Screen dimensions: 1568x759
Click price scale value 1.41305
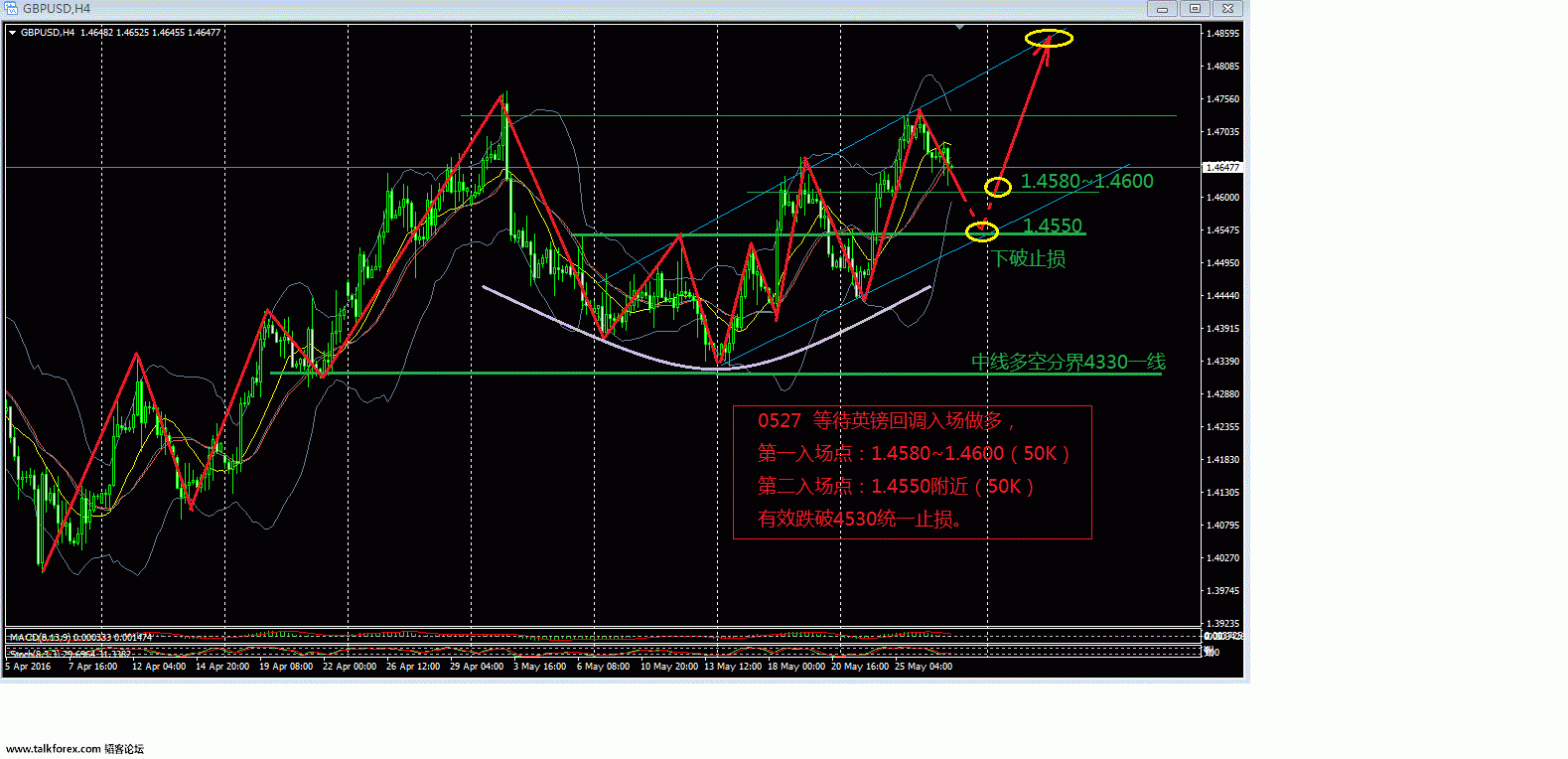tap(1222, 493)
